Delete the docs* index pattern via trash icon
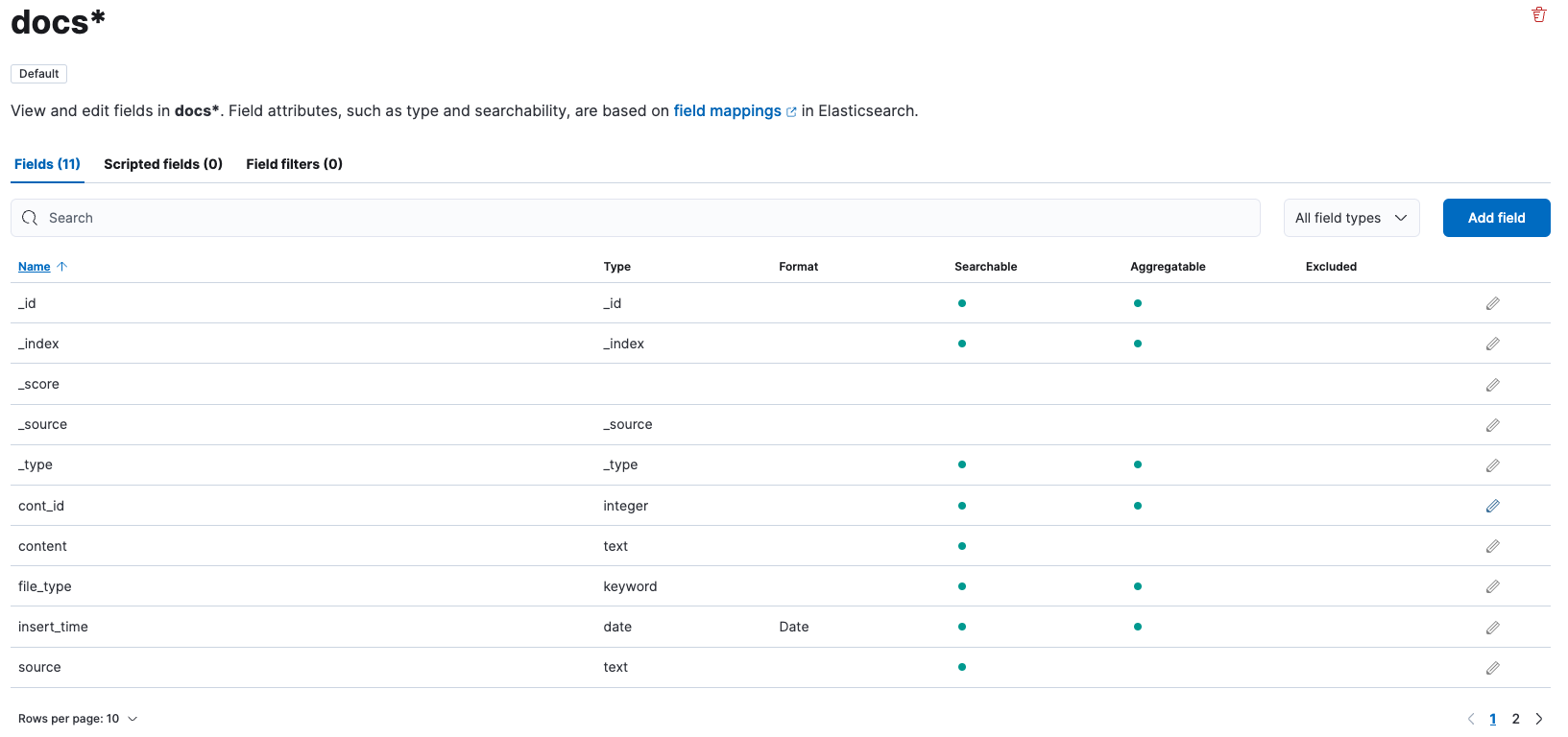1568x737 pixels. tap(1539, 14)
